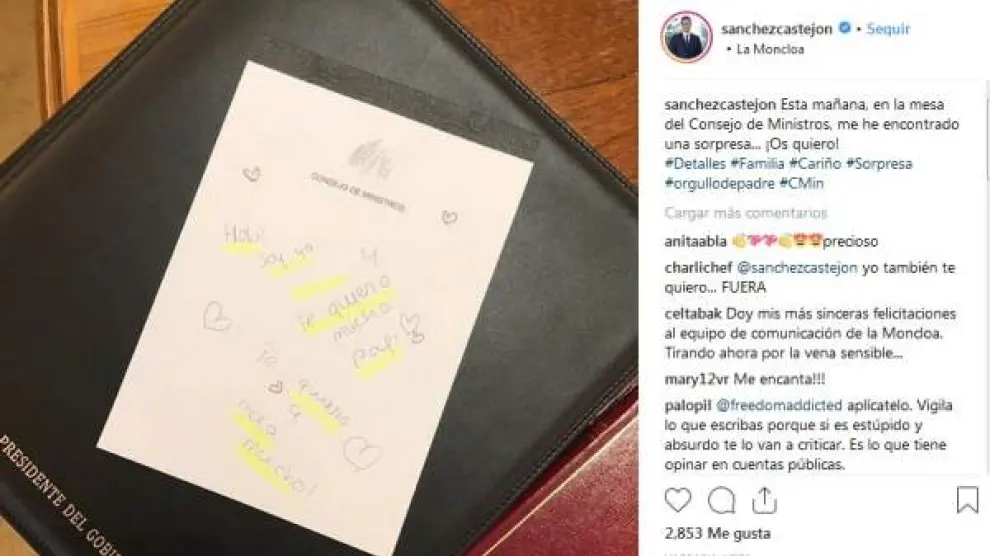
Task: View charlichef commenter profile
Action: pos(698,268)
